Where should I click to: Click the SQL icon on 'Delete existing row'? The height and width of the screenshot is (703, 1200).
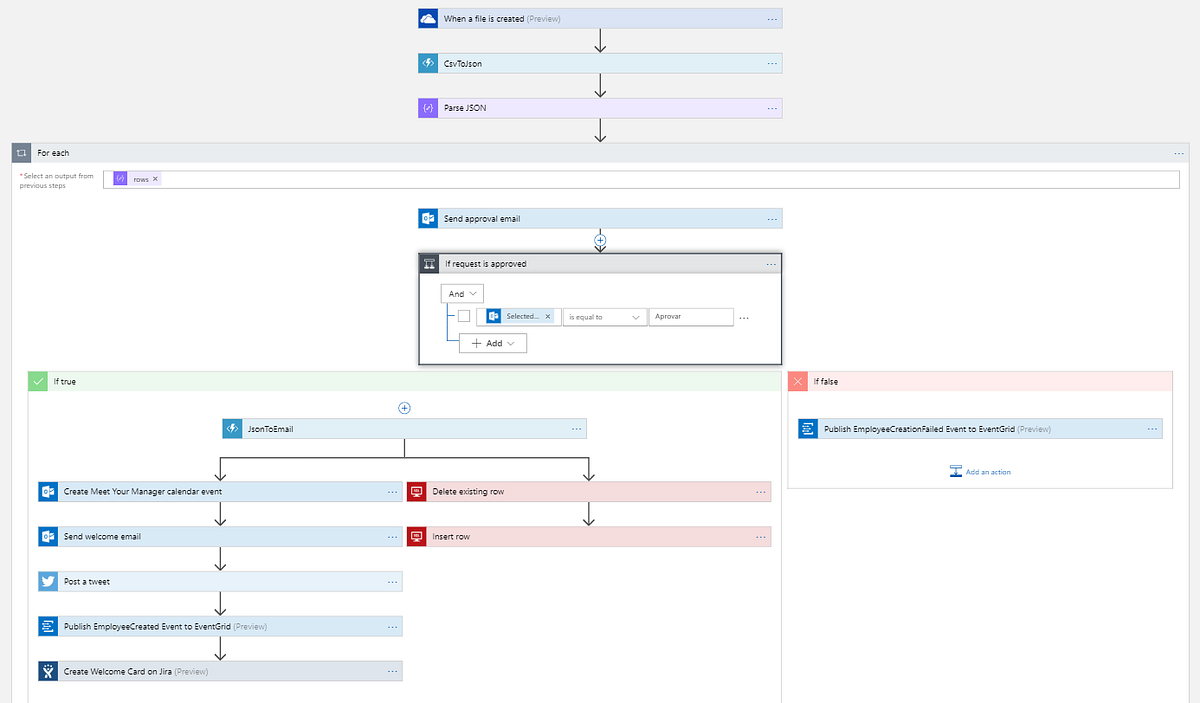(416, 491)
